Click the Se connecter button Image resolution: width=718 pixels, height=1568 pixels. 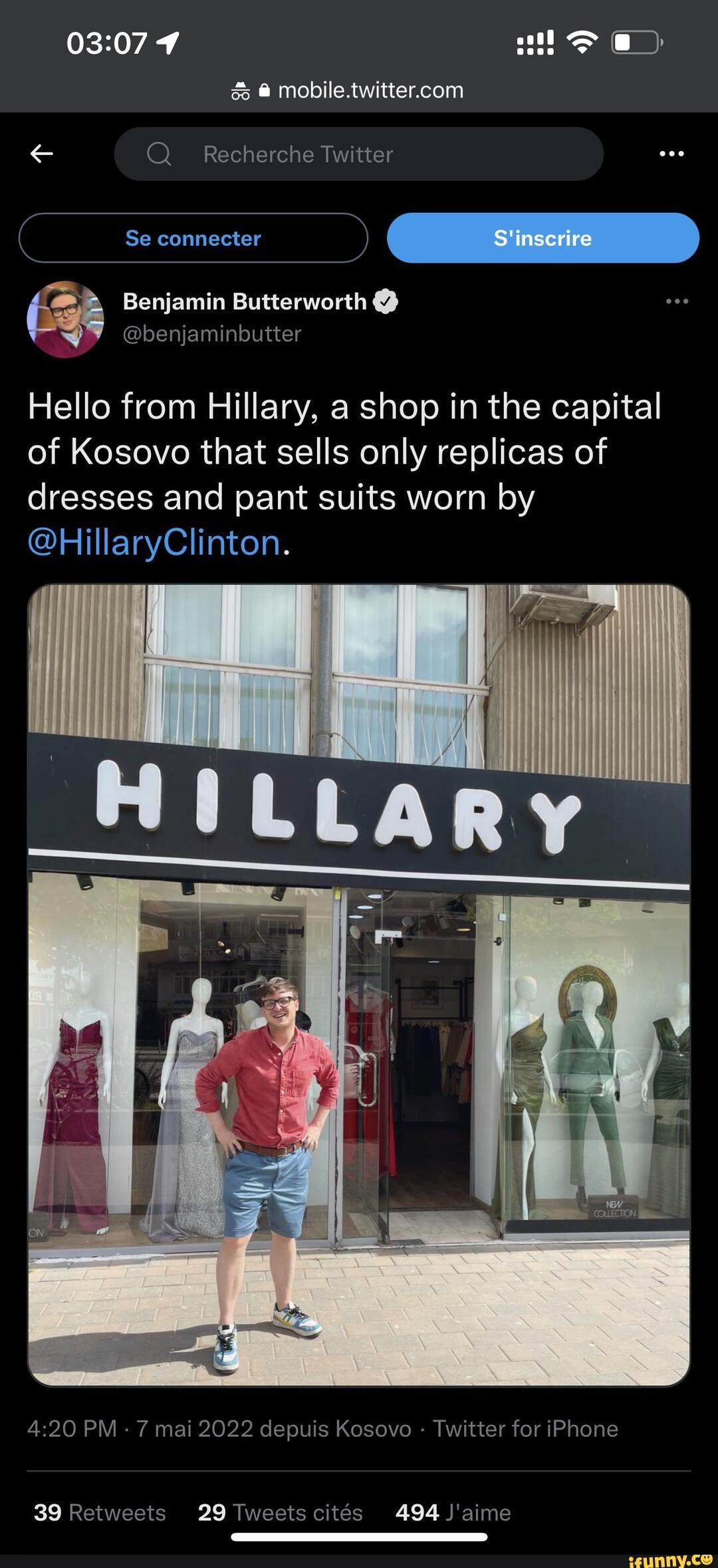pyautogui.click(x=193, y=237)
